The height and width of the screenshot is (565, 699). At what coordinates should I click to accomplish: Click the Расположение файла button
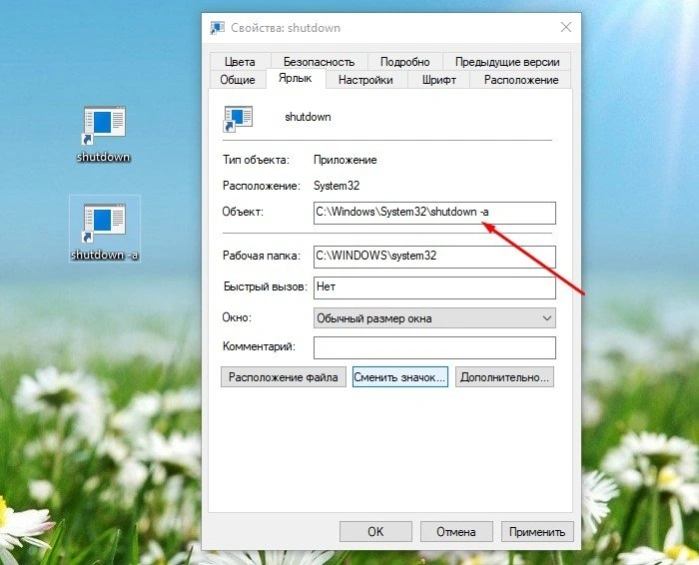click(x=284, y=377)
